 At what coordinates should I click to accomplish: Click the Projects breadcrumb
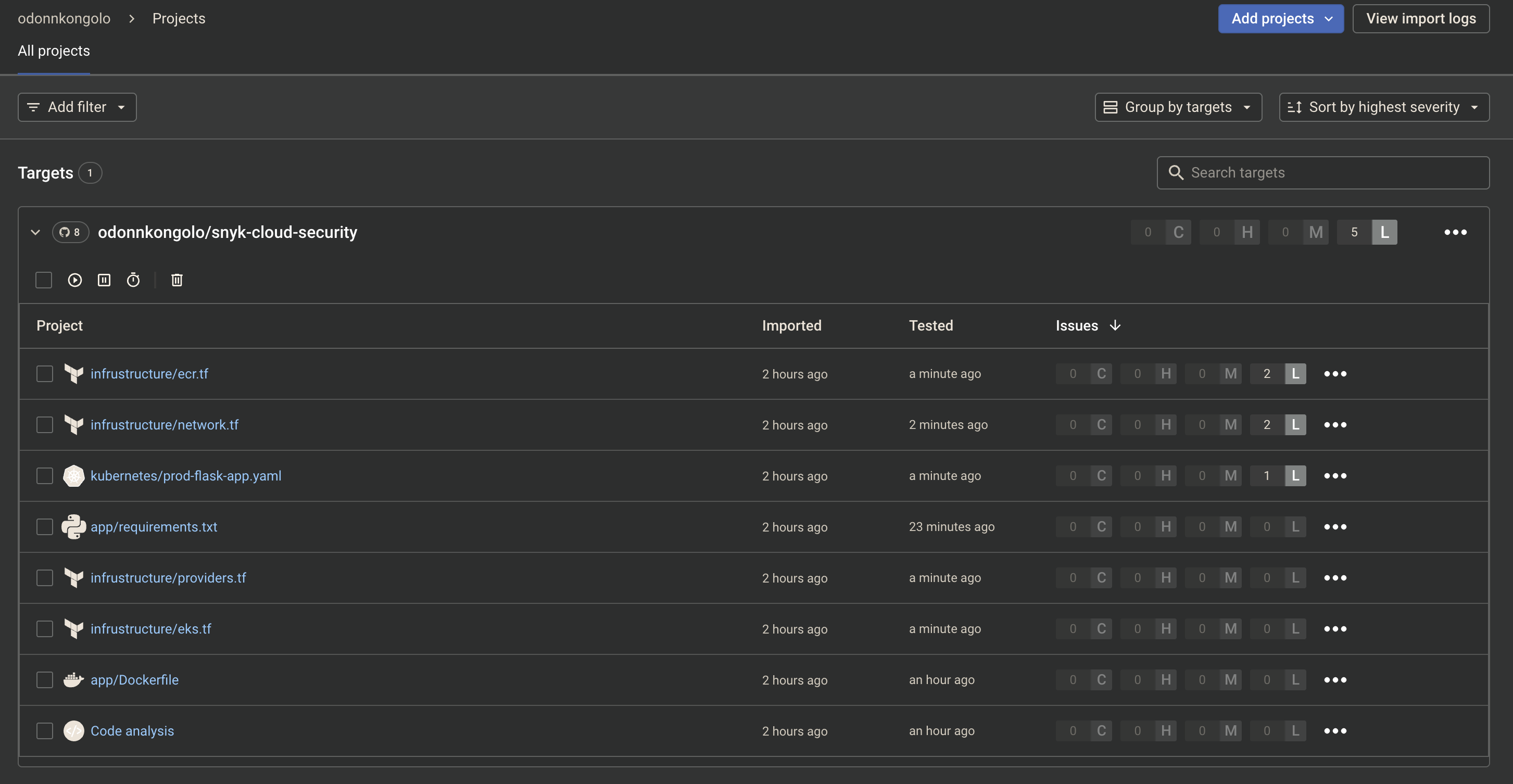[179, 19]
